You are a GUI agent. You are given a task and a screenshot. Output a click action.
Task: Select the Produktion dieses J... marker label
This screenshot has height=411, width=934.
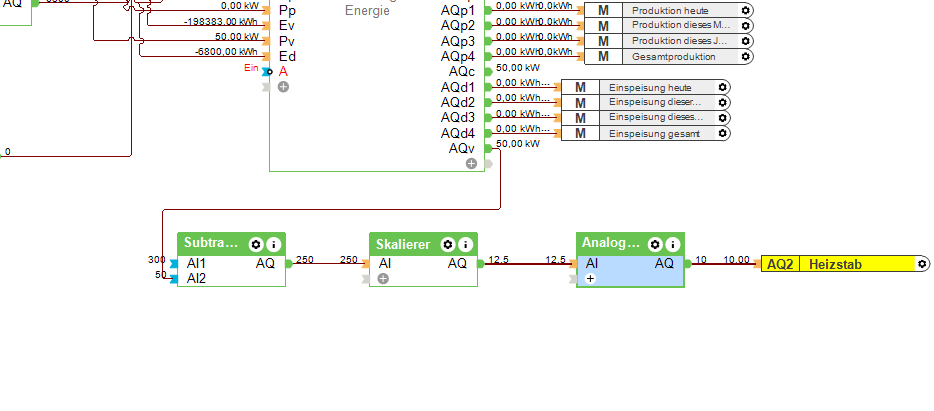[x=680, y=42]
